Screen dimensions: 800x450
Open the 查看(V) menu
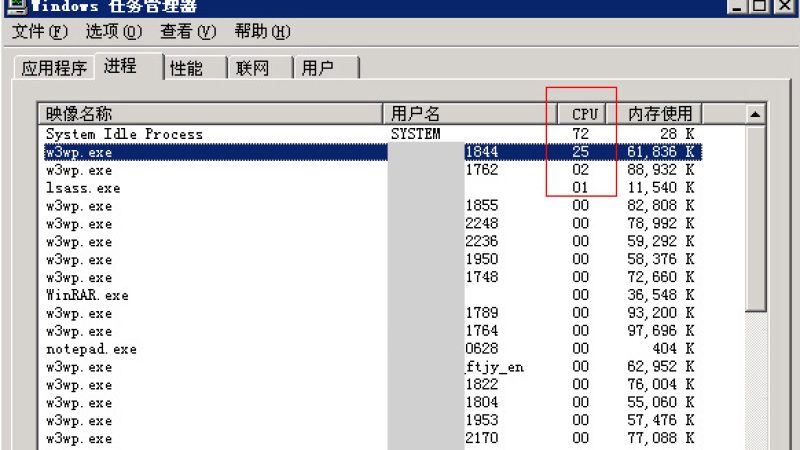[188, 32]
